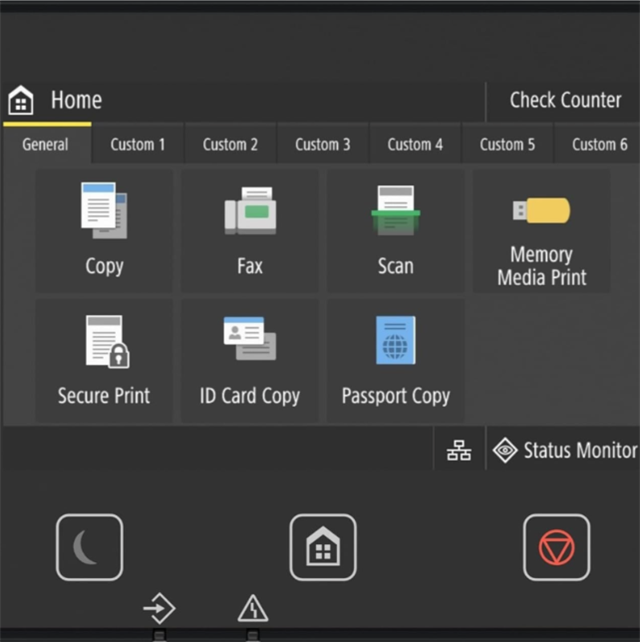Launch the Scan function

point(395,231)
